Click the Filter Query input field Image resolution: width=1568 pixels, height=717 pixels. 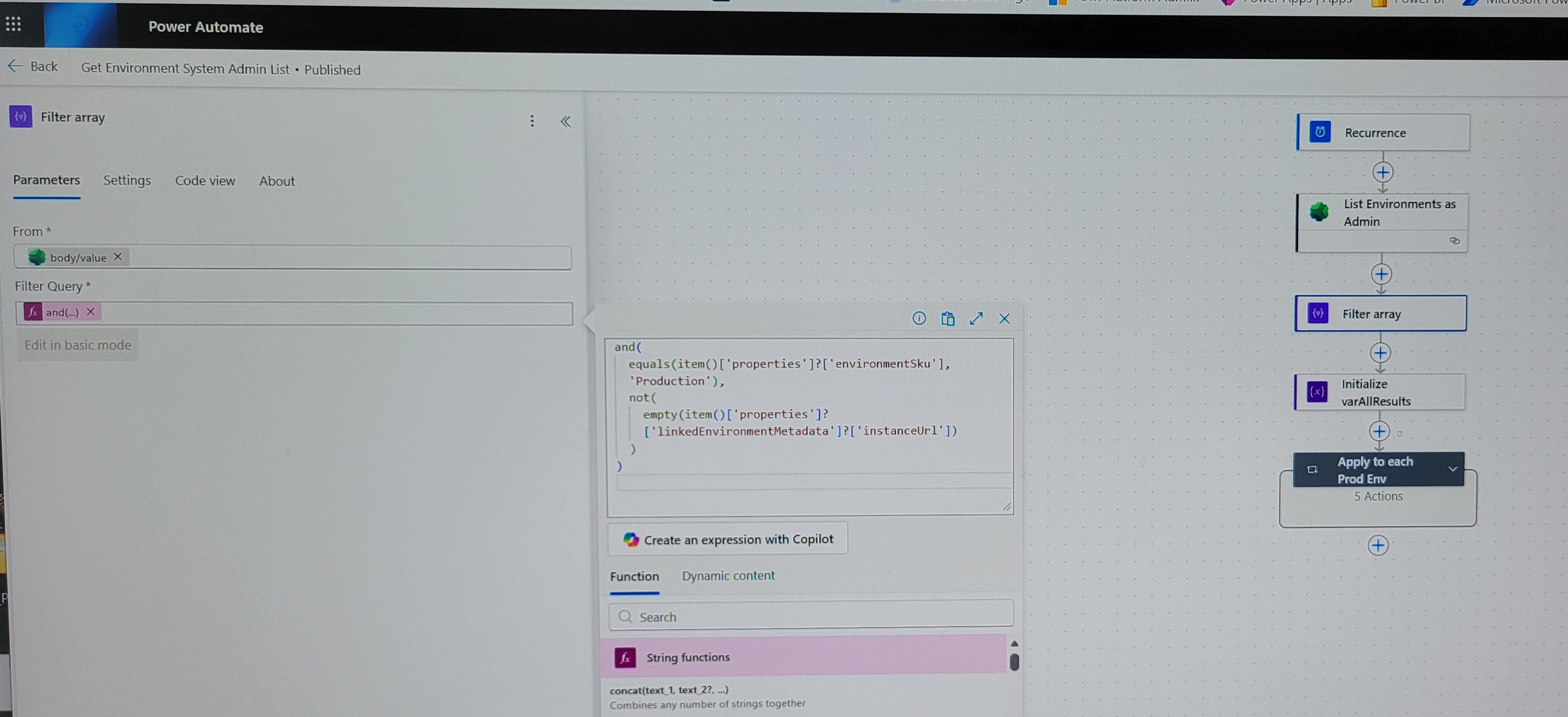point(294,313)
